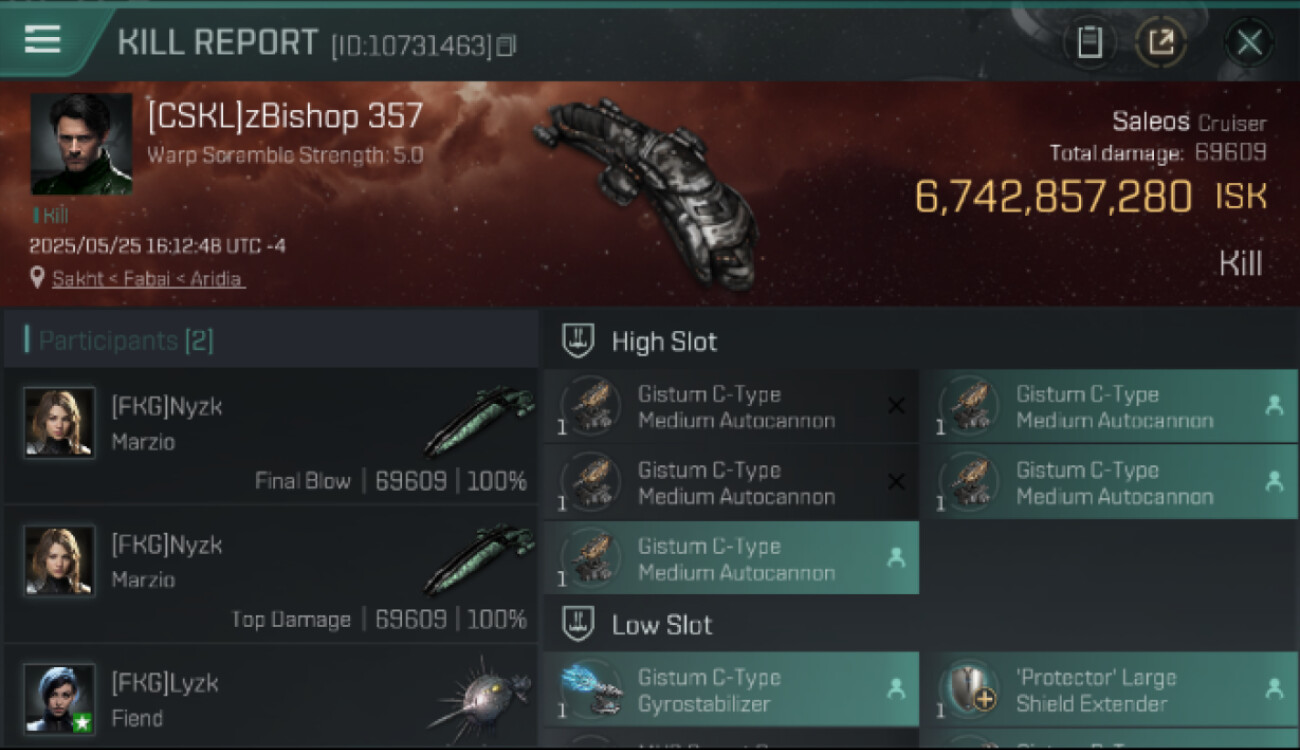Share the kill report externally
Viewport: 1300px width, 750px height.
point(1160,42)
